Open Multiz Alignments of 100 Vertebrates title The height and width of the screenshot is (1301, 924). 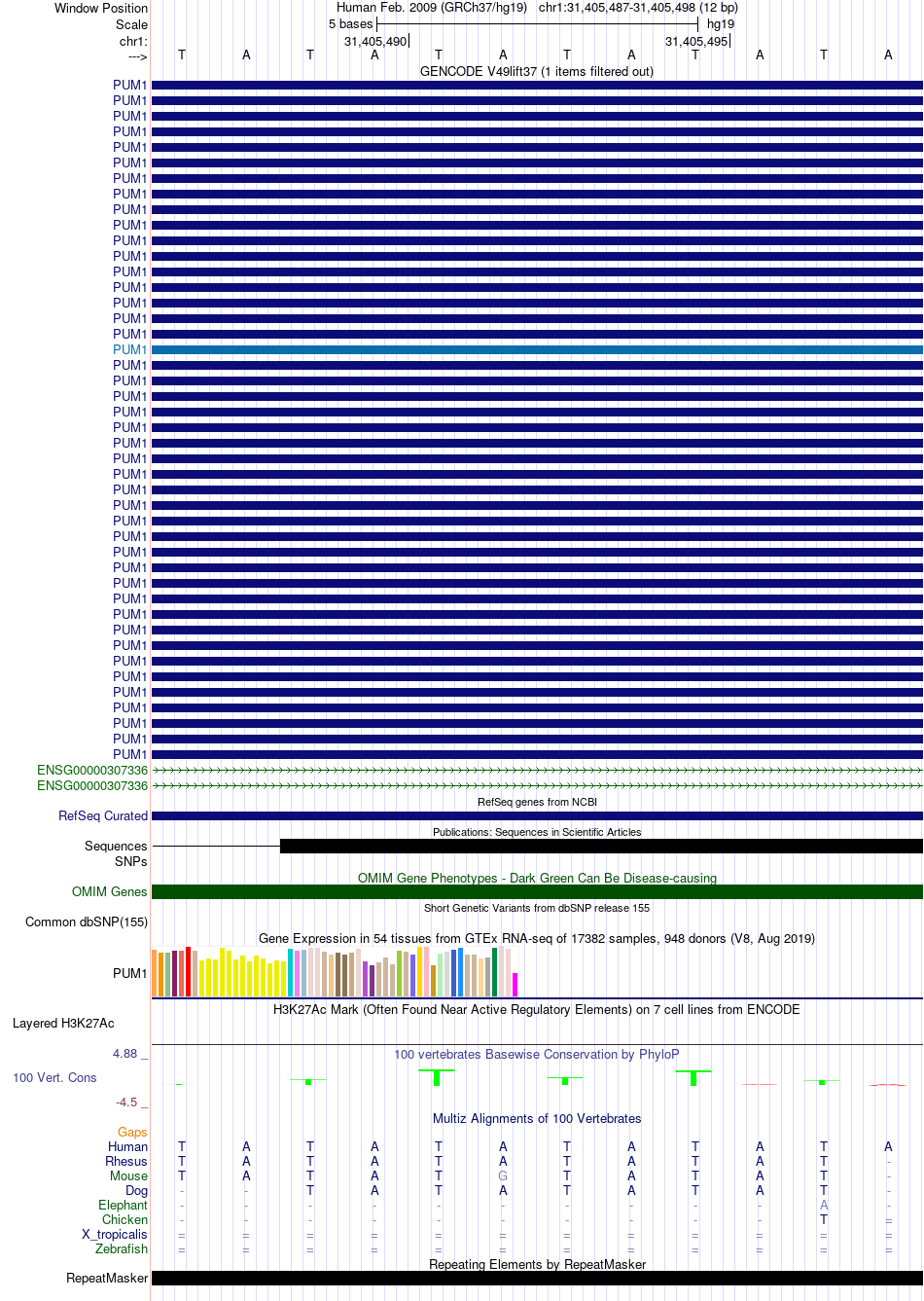click(537, 1118)
